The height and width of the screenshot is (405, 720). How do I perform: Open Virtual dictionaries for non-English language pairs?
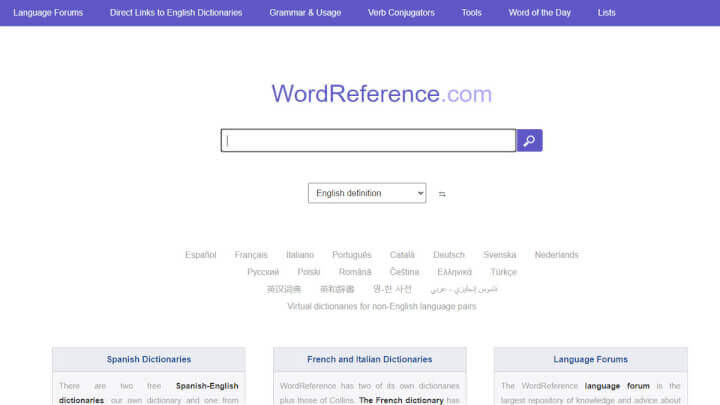tap(382, 307)
